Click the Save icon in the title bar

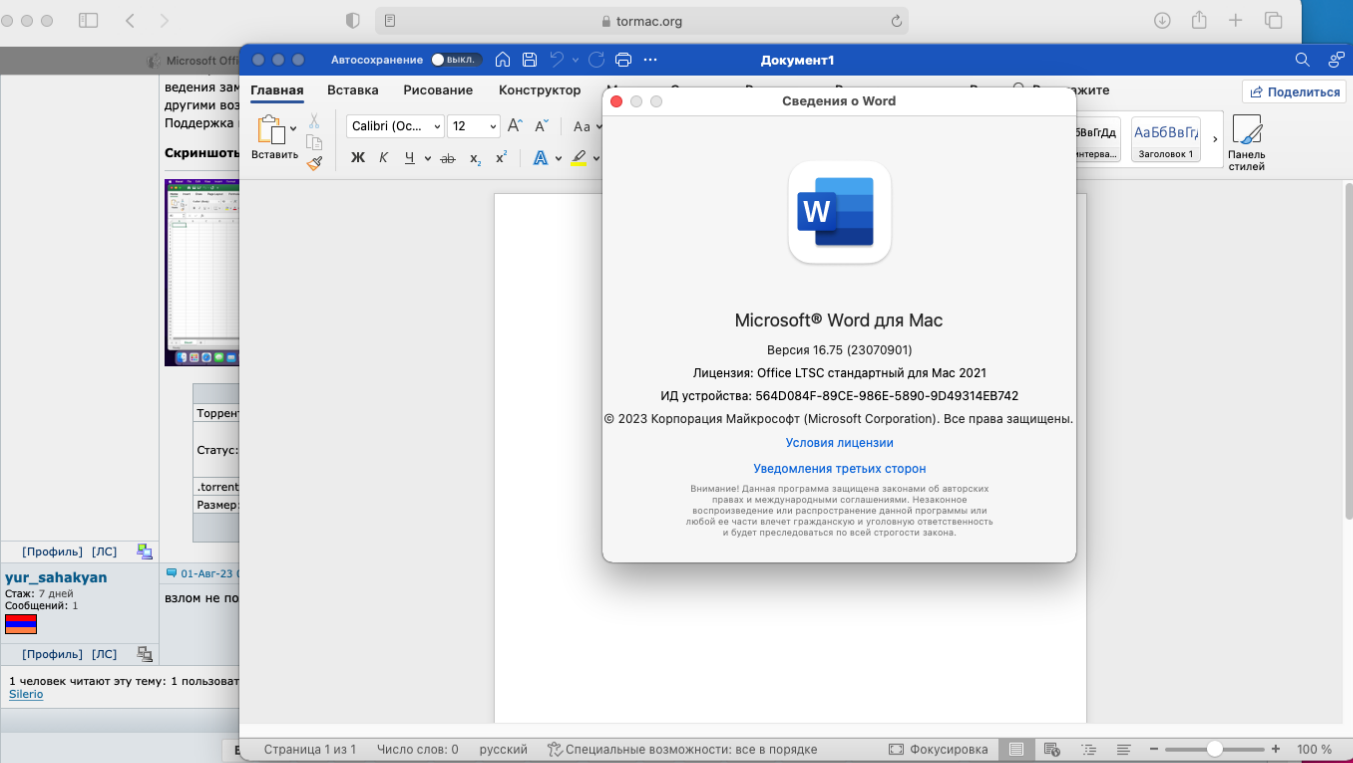(x=530, y=60)
